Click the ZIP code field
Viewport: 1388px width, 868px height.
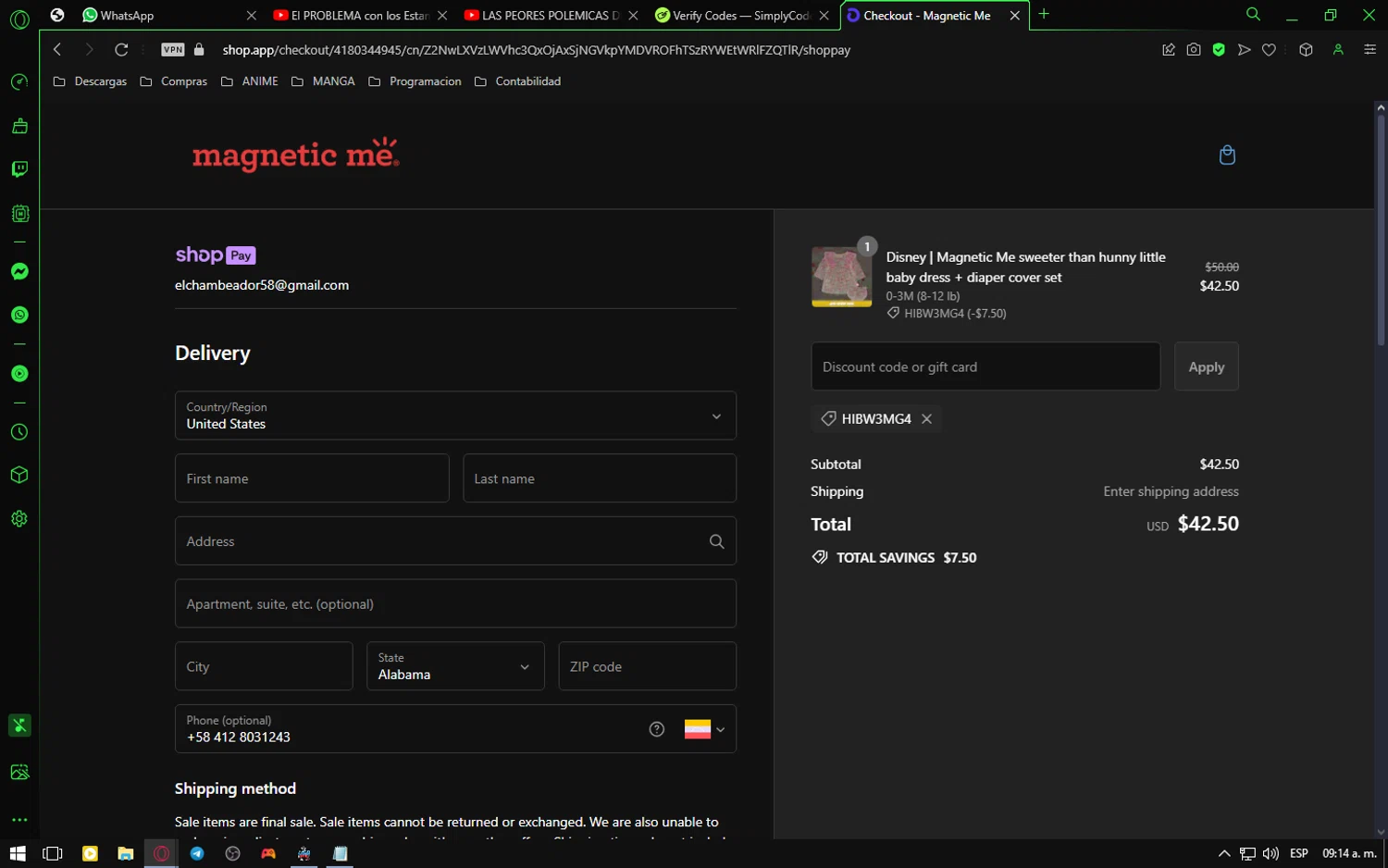pyautogui.click(x=648, y=666)
